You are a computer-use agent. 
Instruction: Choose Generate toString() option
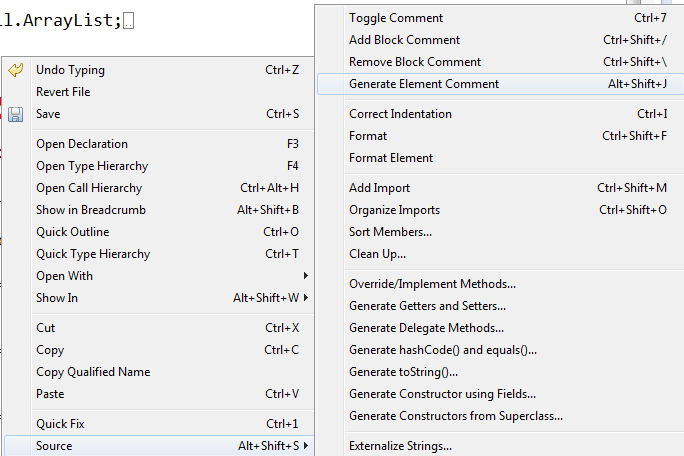[x=402, y=372]
